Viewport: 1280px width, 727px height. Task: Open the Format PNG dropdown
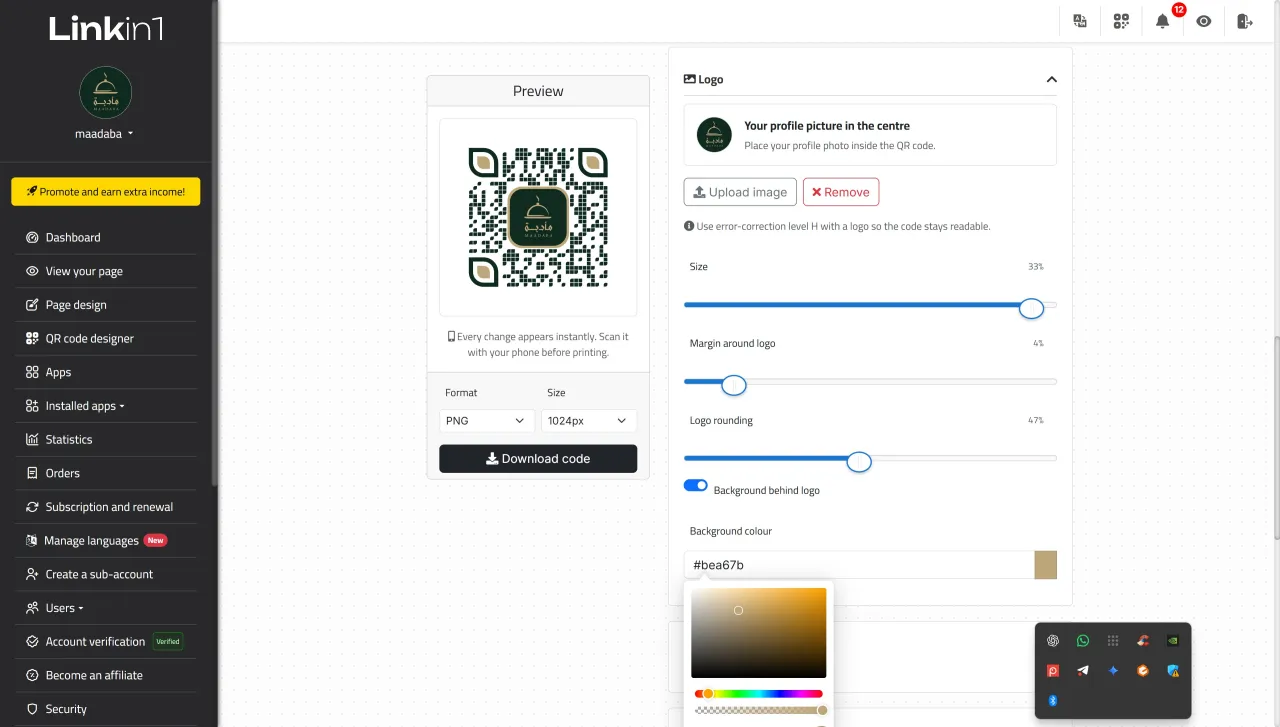486,421
